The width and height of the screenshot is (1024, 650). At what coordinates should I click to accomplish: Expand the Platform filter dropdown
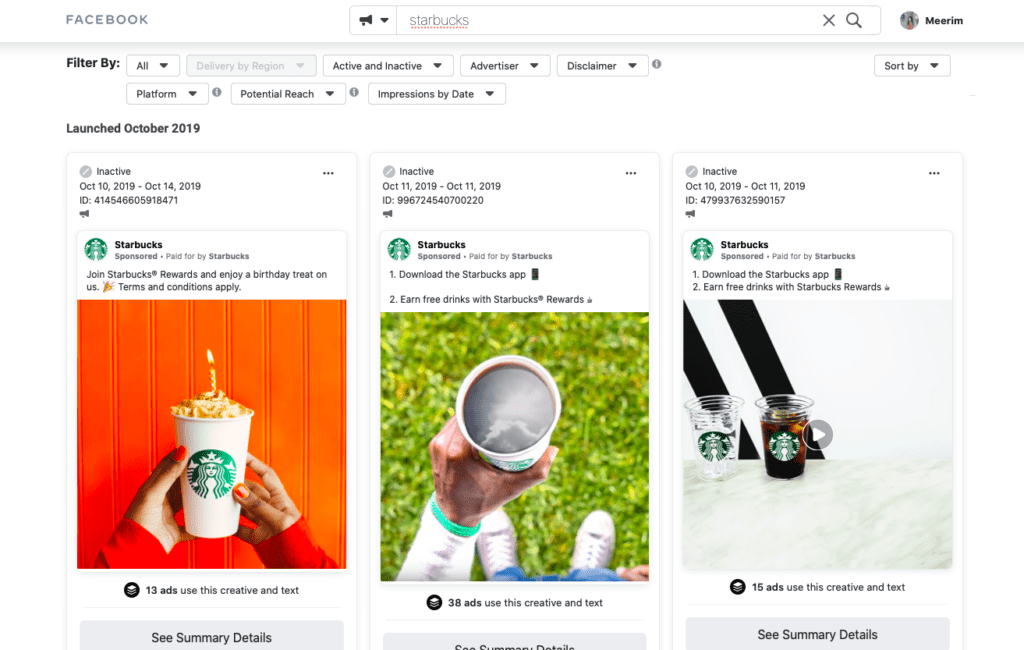[167, 93]
